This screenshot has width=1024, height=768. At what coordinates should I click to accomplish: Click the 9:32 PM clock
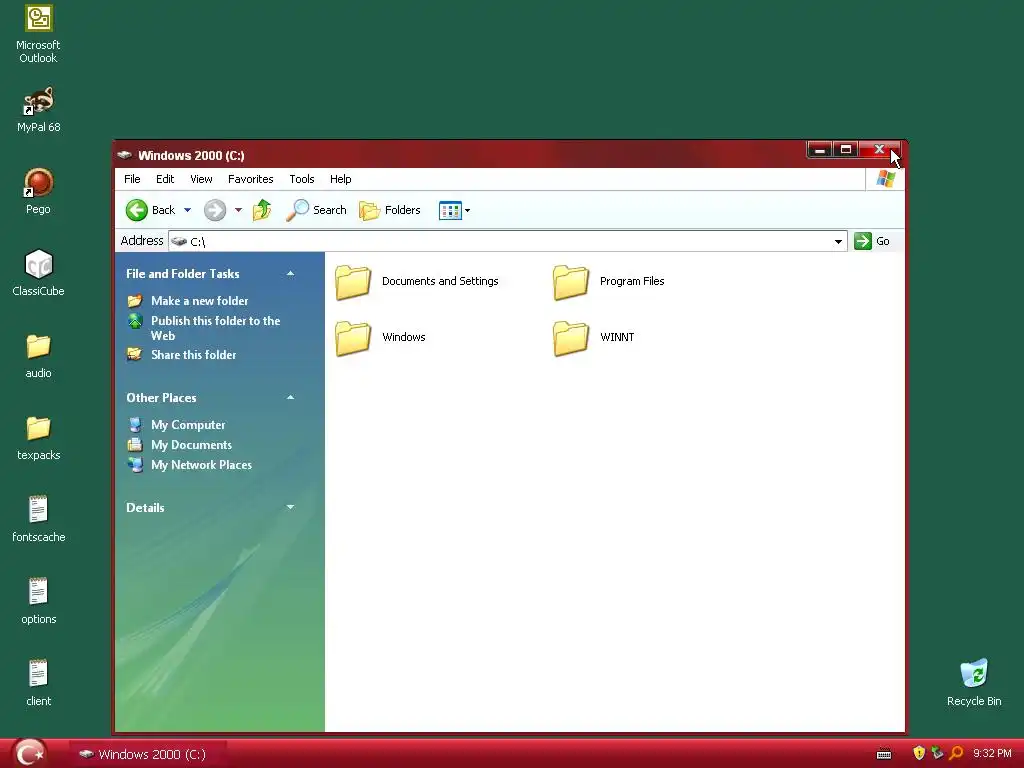click(x=992, y=754)
